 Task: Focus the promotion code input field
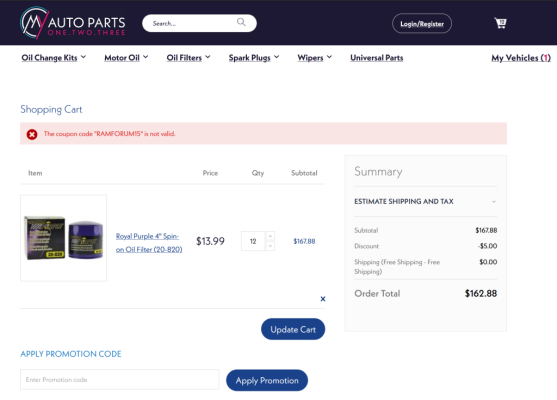(120, 379)
